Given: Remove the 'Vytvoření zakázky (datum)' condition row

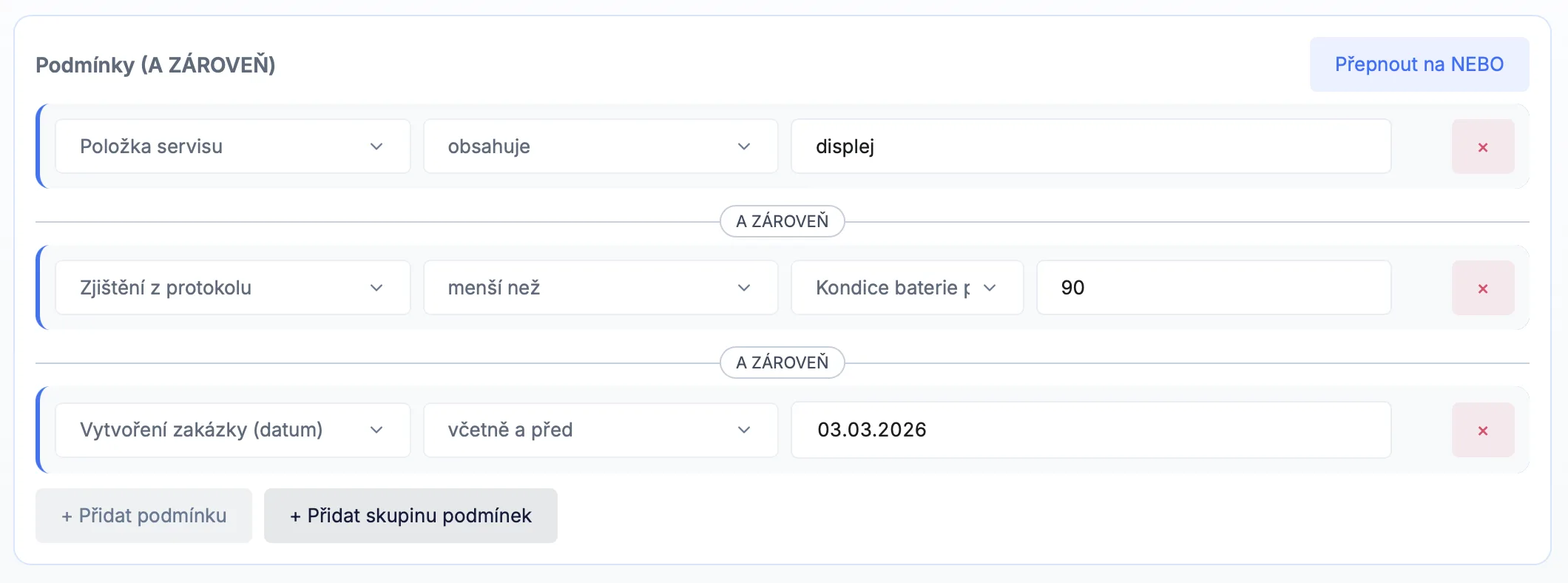Looking at the screenshot, I should pos(1482,431).
